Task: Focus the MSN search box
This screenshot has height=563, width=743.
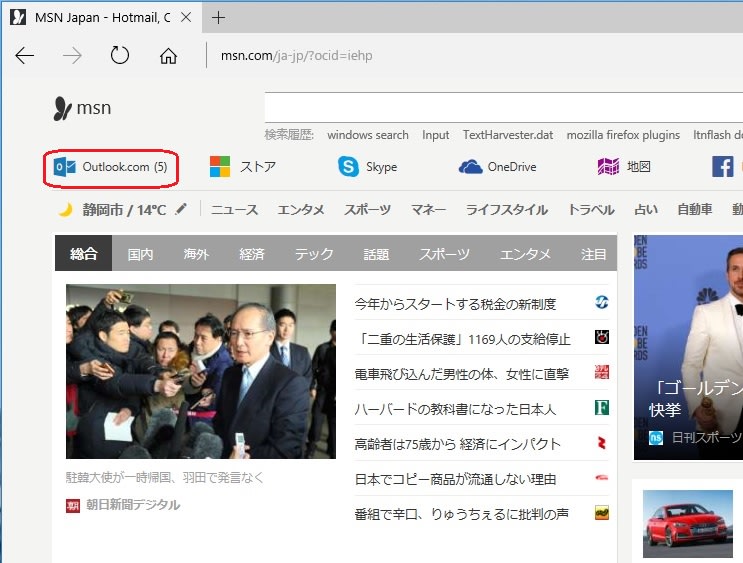Action: pos(503,108)
